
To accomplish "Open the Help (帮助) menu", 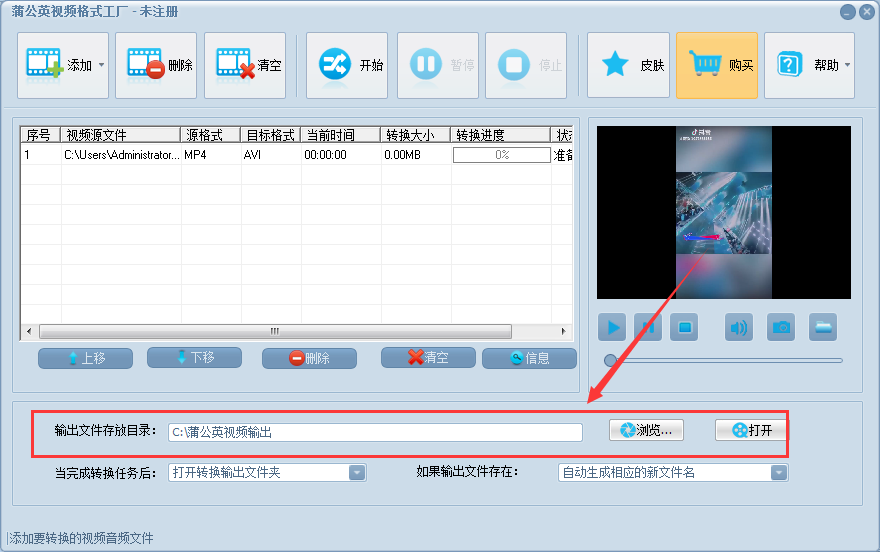I will click(809, 65).
